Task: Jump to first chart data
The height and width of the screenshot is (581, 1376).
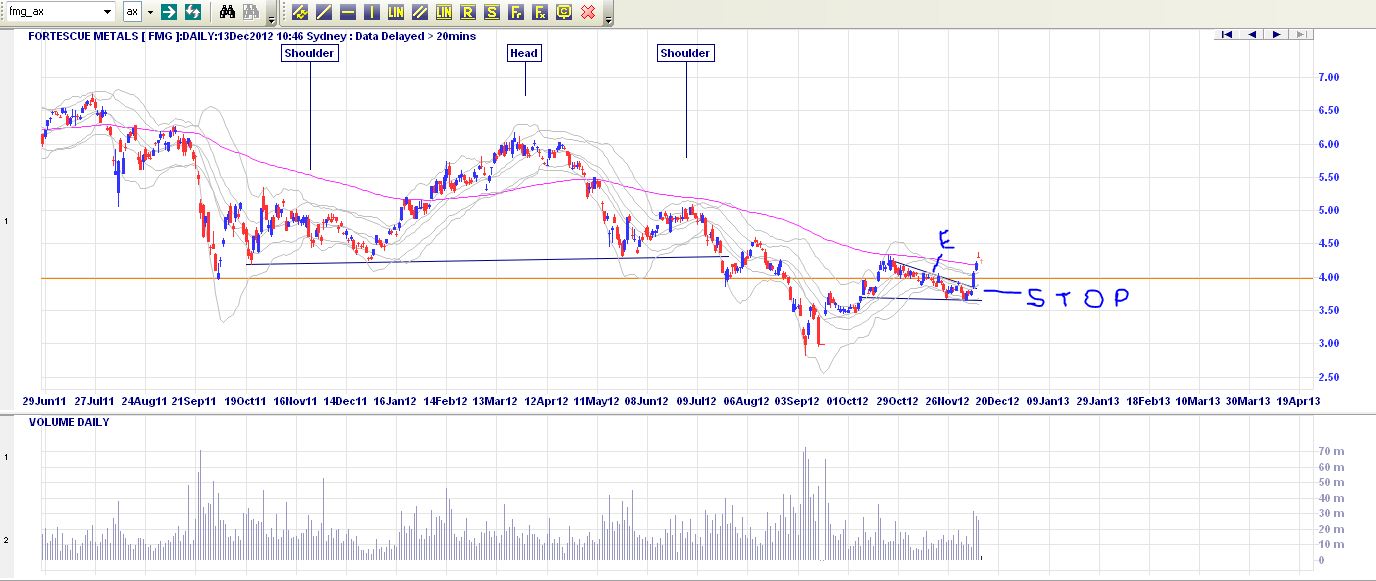Action: [1227, 34]
